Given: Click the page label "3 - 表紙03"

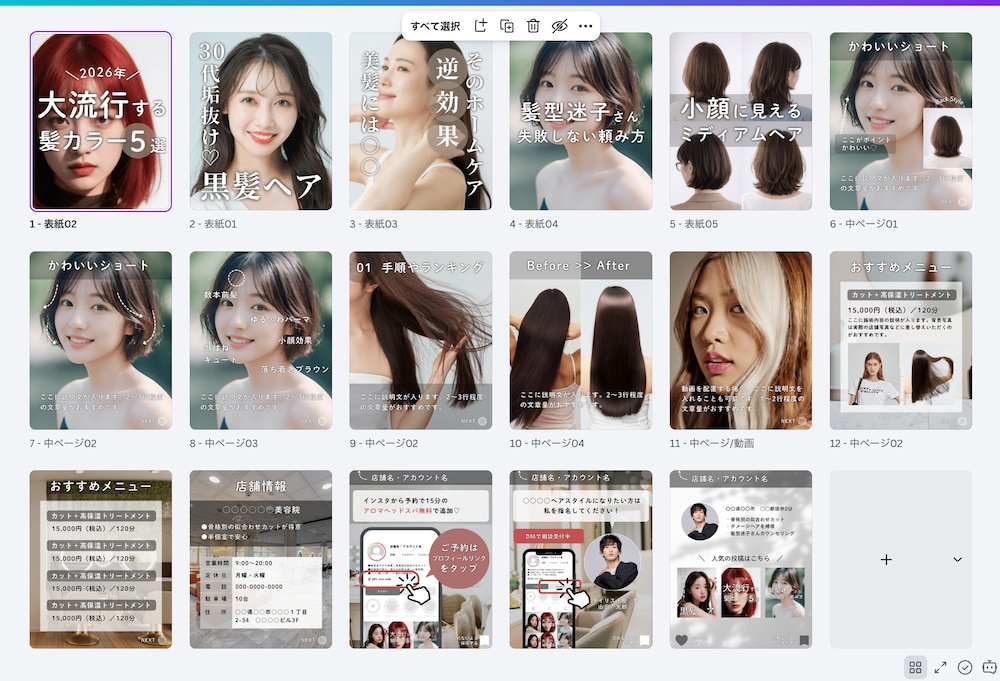Looking at the screenshot, I should [x=373, y=224].
